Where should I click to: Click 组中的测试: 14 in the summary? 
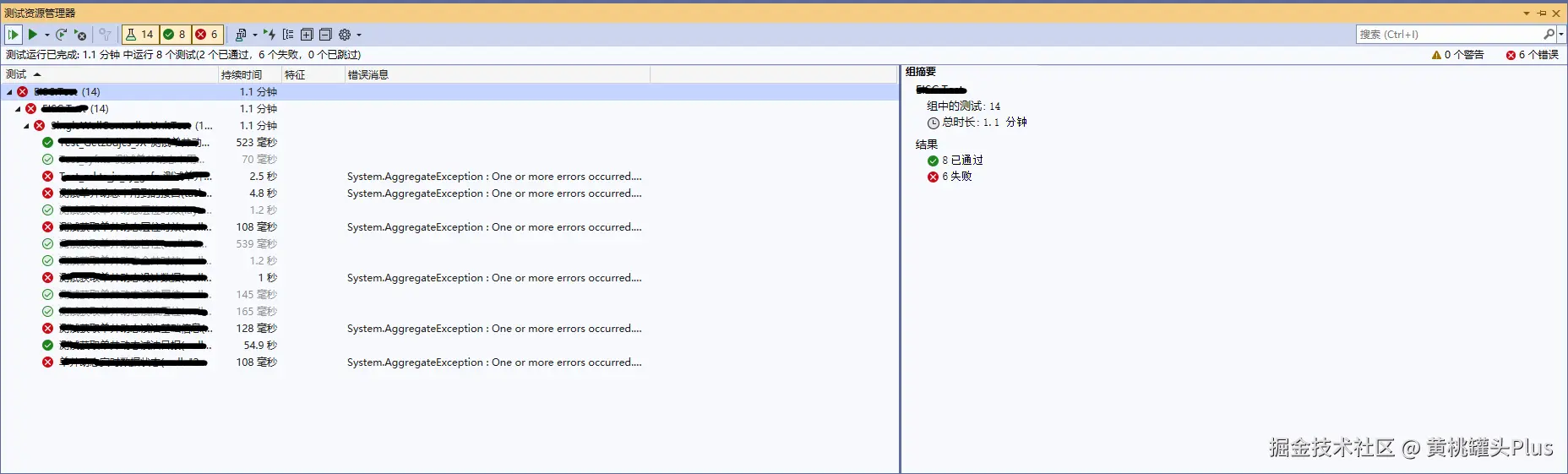[963, 106]
